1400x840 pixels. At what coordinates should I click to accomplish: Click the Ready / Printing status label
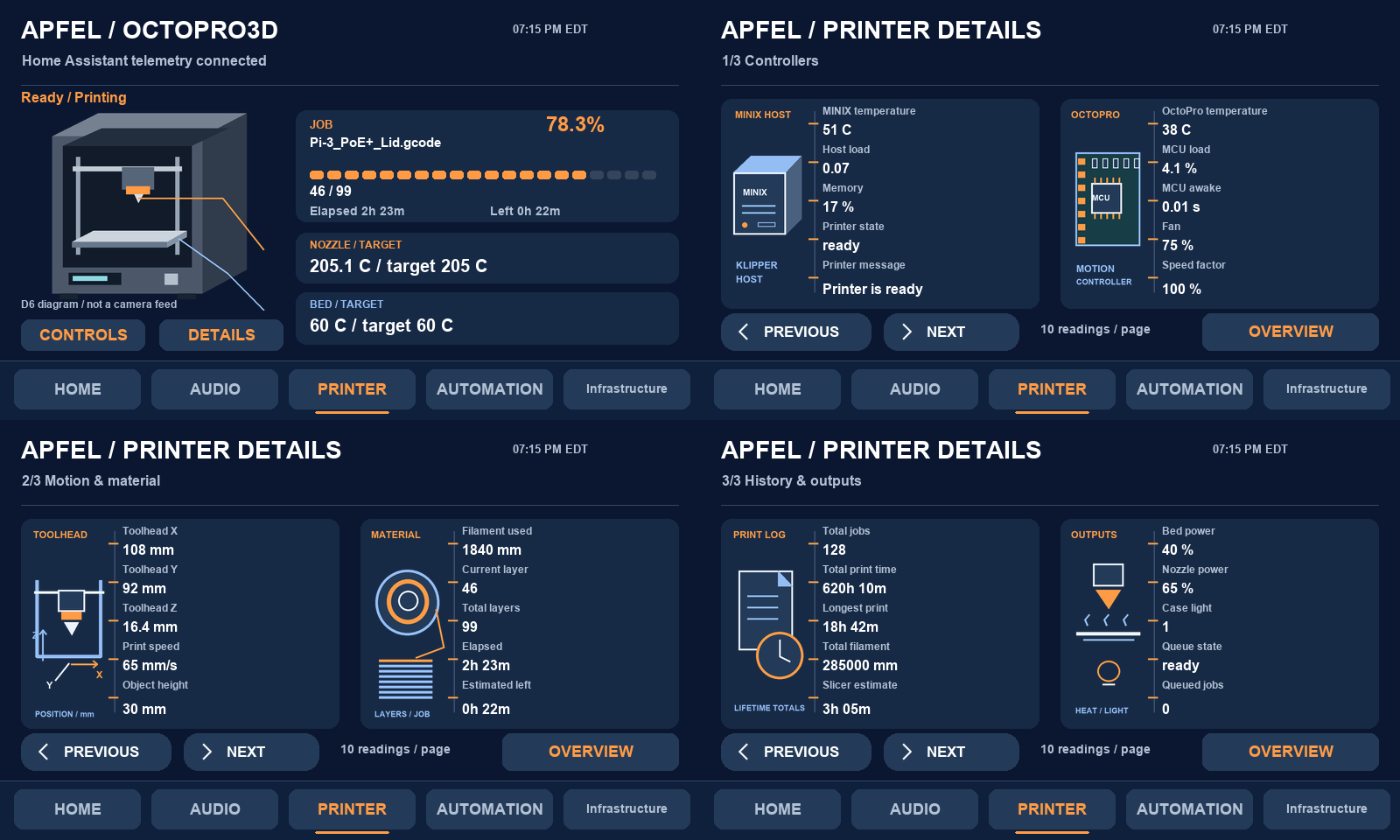[x=73, y=98]
